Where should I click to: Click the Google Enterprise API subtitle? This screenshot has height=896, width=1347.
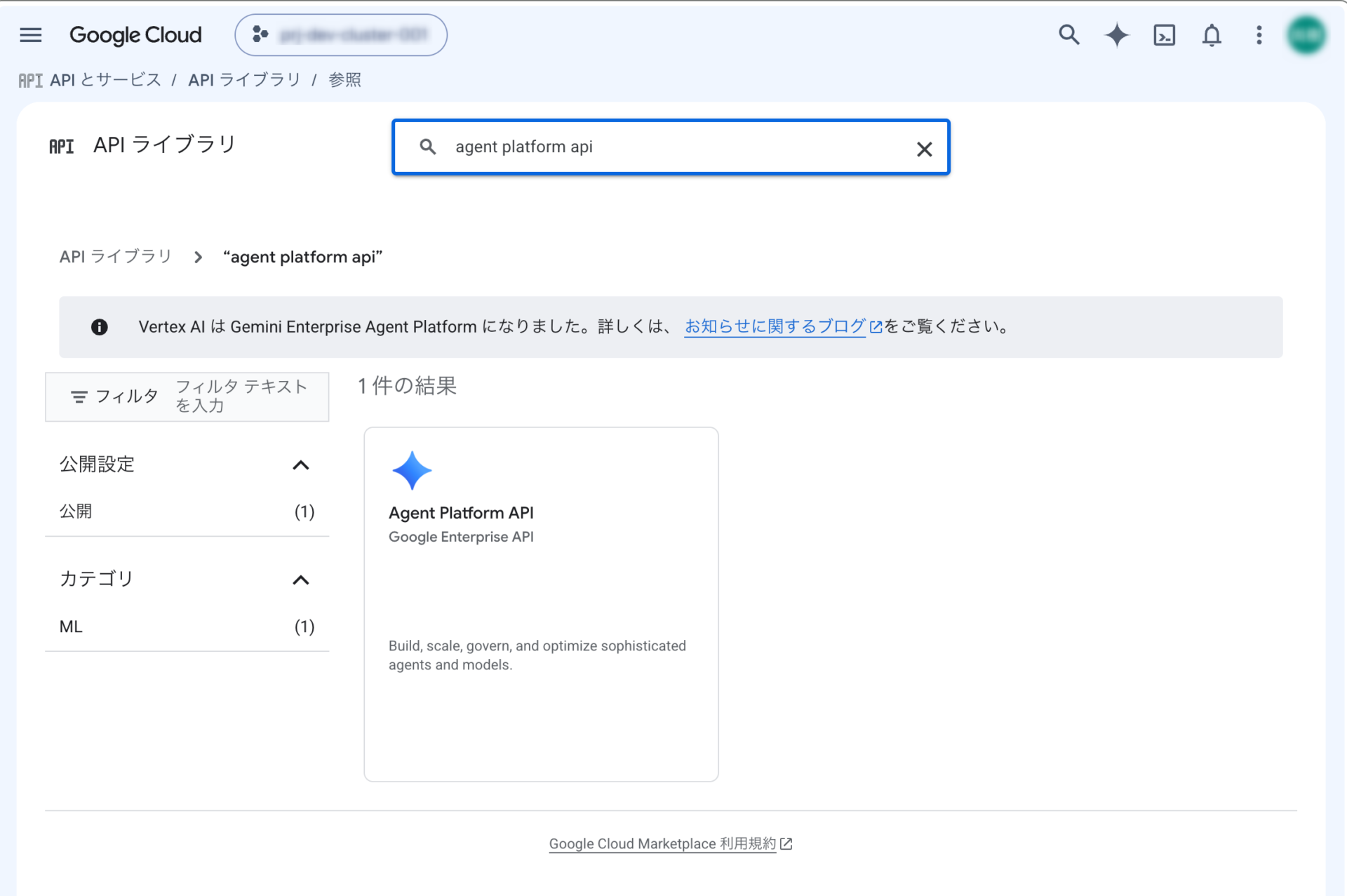pyautogui.click(x=461, y=537)
